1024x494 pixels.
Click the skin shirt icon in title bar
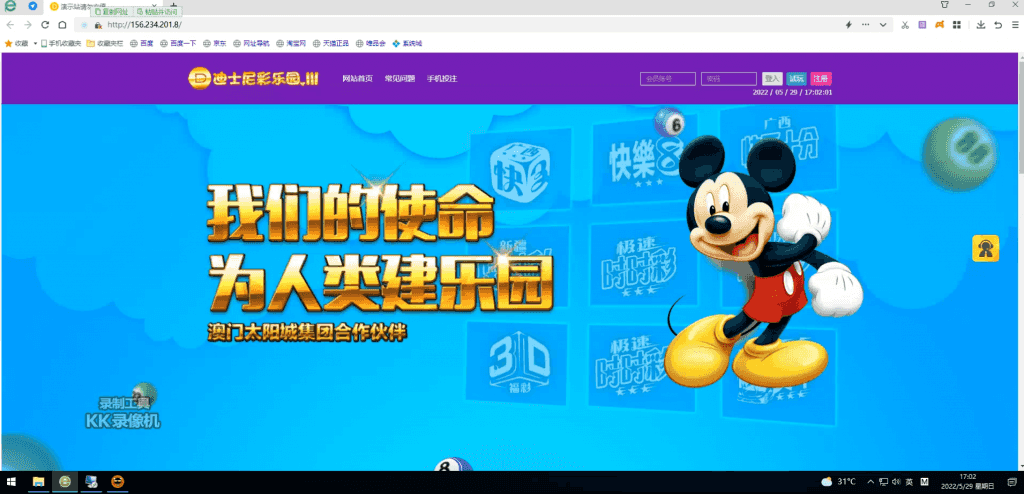944,5
